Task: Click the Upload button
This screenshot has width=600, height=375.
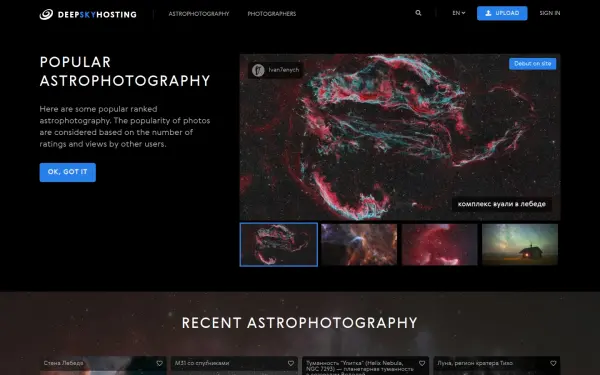Action: click(502, 13)
